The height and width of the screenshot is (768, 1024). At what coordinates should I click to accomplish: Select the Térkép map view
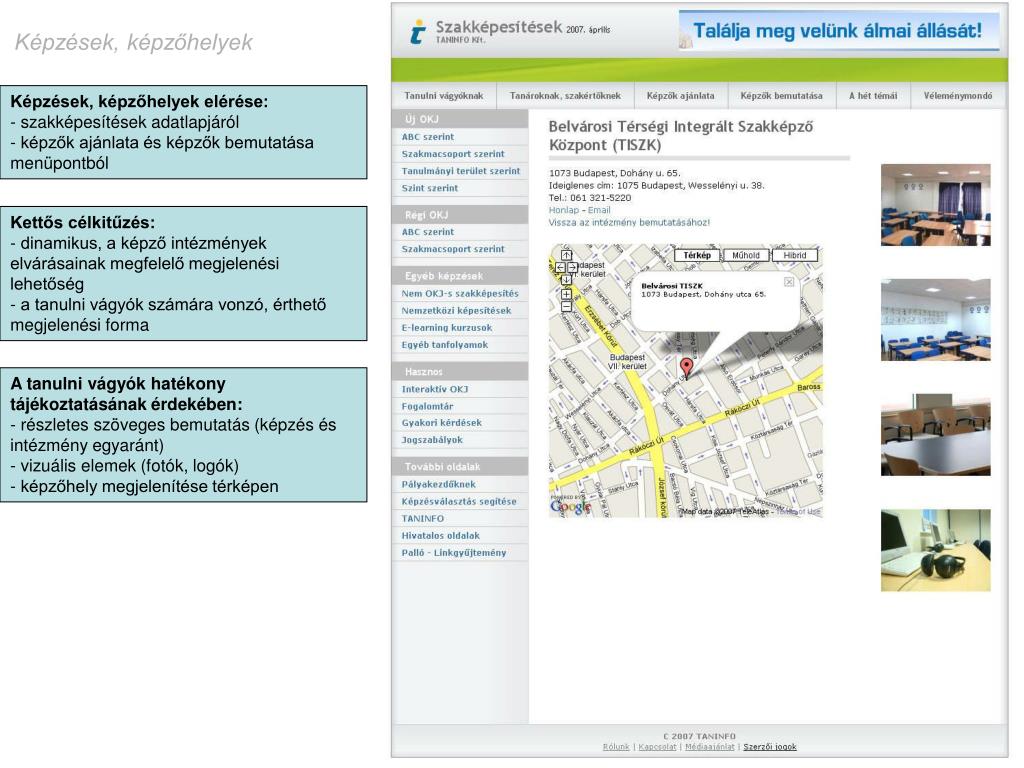tap(697, 255)
